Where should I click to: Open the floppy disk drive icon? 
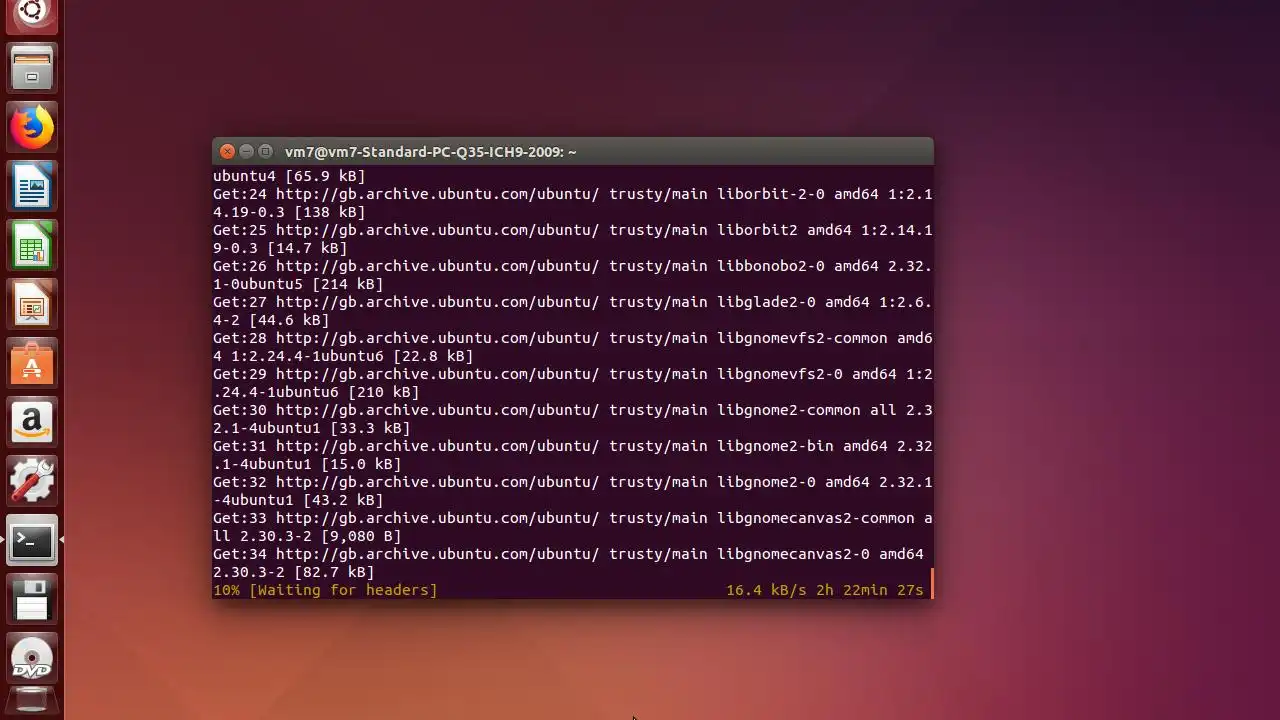pyautogui.click(x=32, y=600)
